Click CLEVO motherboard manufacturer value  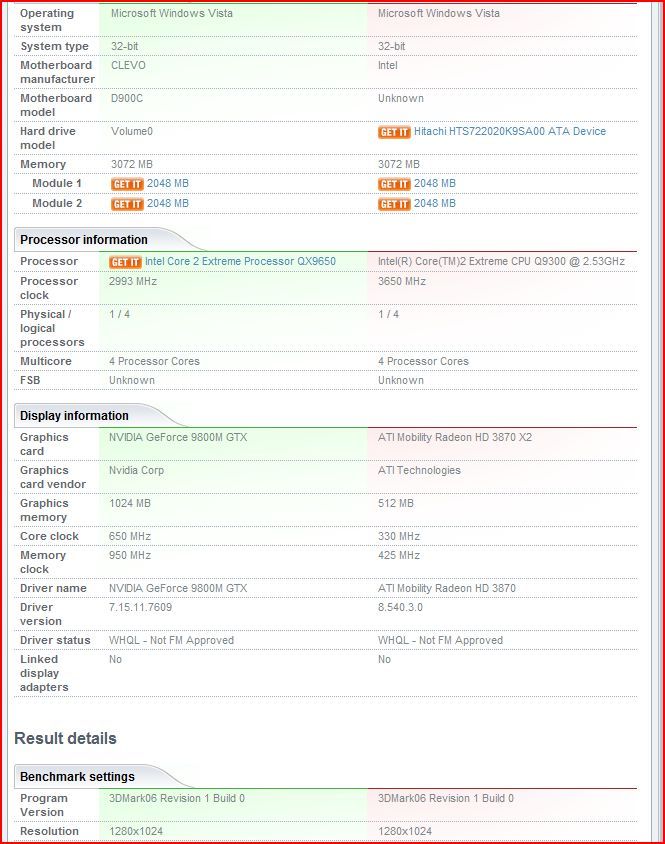(128, 65)
